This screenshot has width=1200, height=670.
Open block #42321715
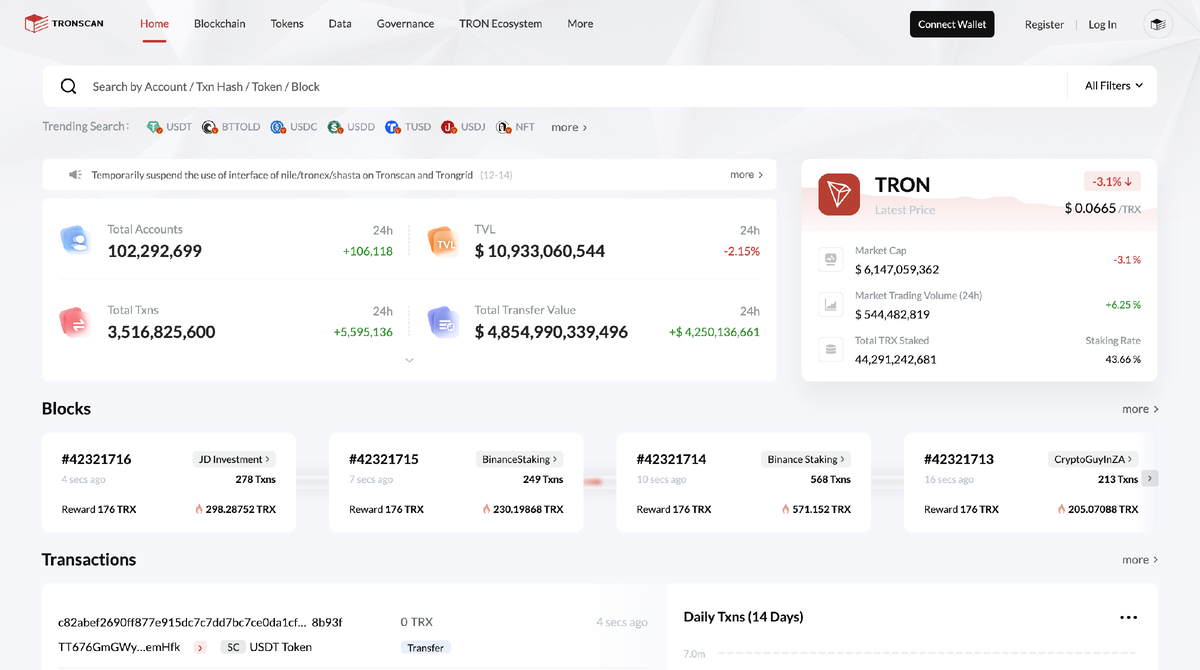coord(383,459)
